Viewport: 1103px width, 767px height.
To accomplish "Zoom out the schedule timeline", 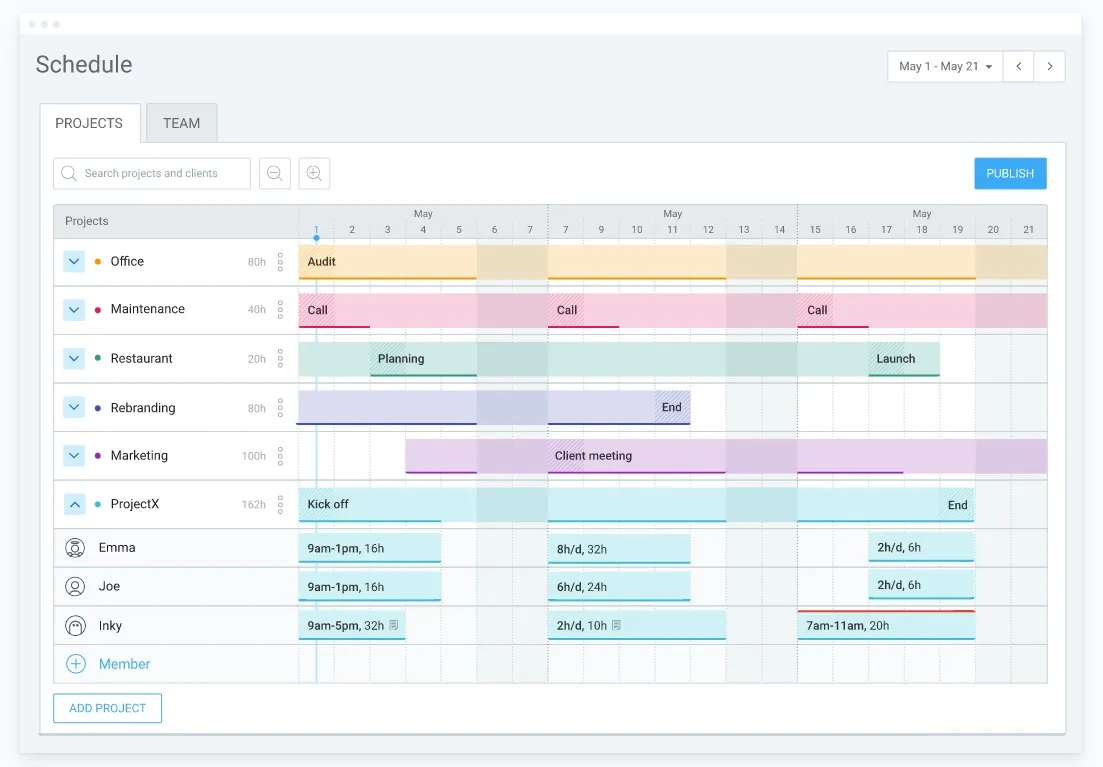I will tap(275, 173).
